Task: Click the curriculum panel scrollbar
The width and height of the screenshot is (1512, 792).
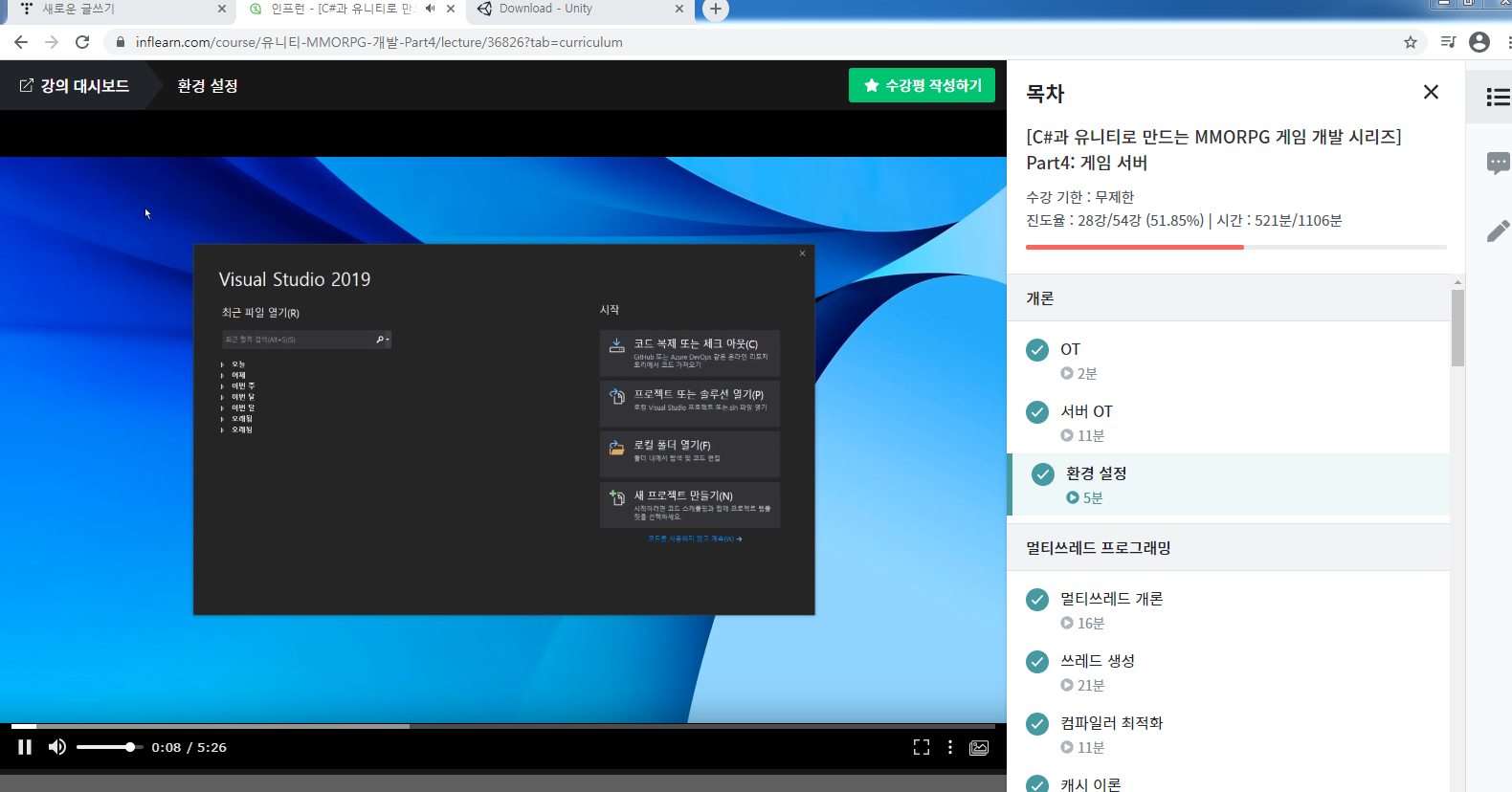Action: click(x=1457, y=327)
